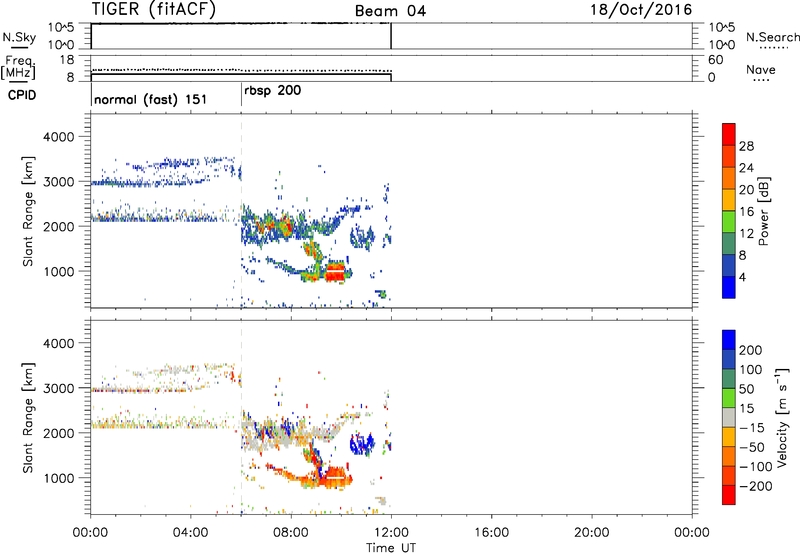
Task: Click the 28 label on Power color bar
Action: (746, 146)
